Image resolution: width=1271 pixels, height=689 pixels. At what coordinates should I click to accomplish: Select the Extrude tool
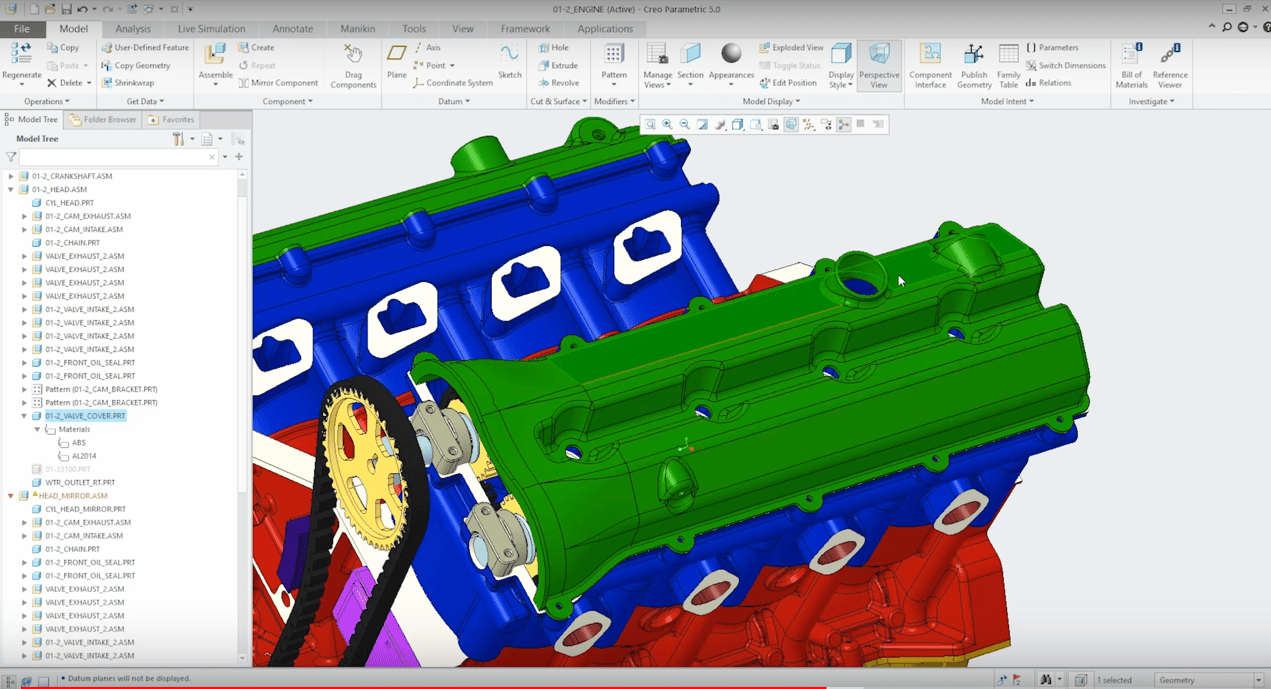(x=560, y=65)
